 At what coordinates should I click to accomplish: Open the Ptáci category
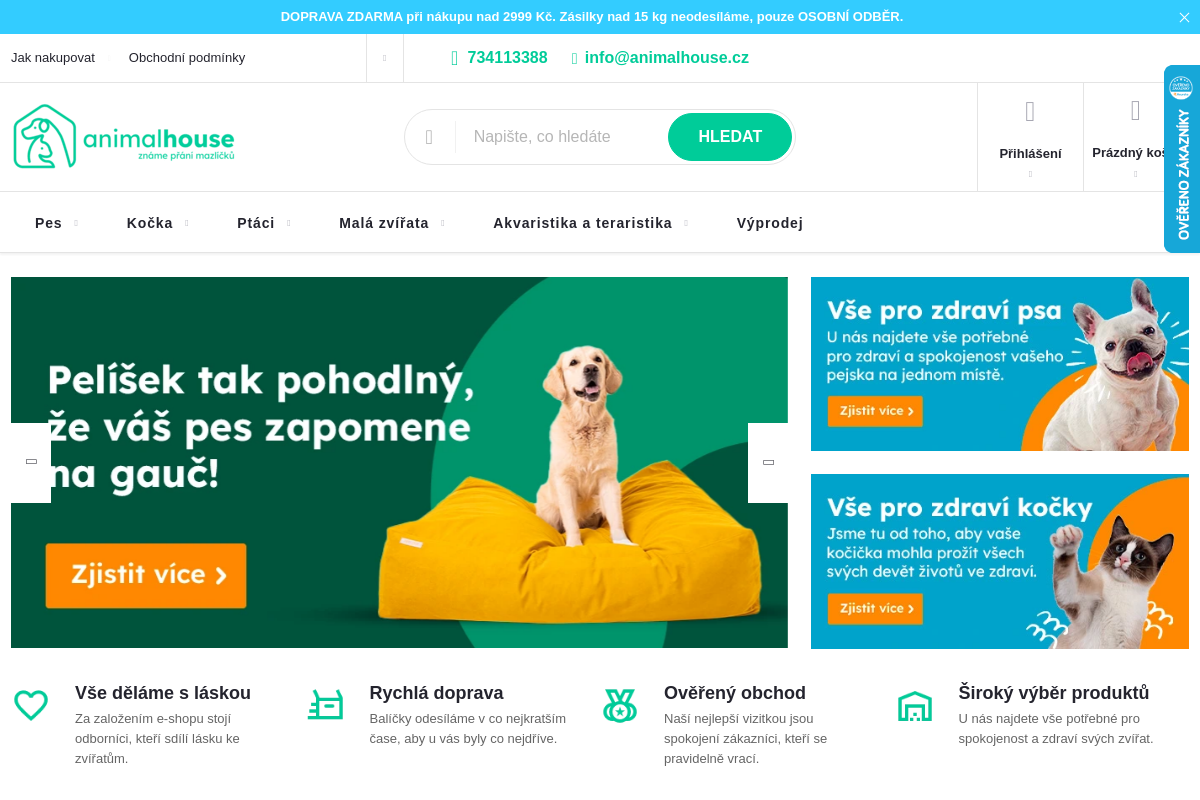pyautogui.click(x=256, y=223)
